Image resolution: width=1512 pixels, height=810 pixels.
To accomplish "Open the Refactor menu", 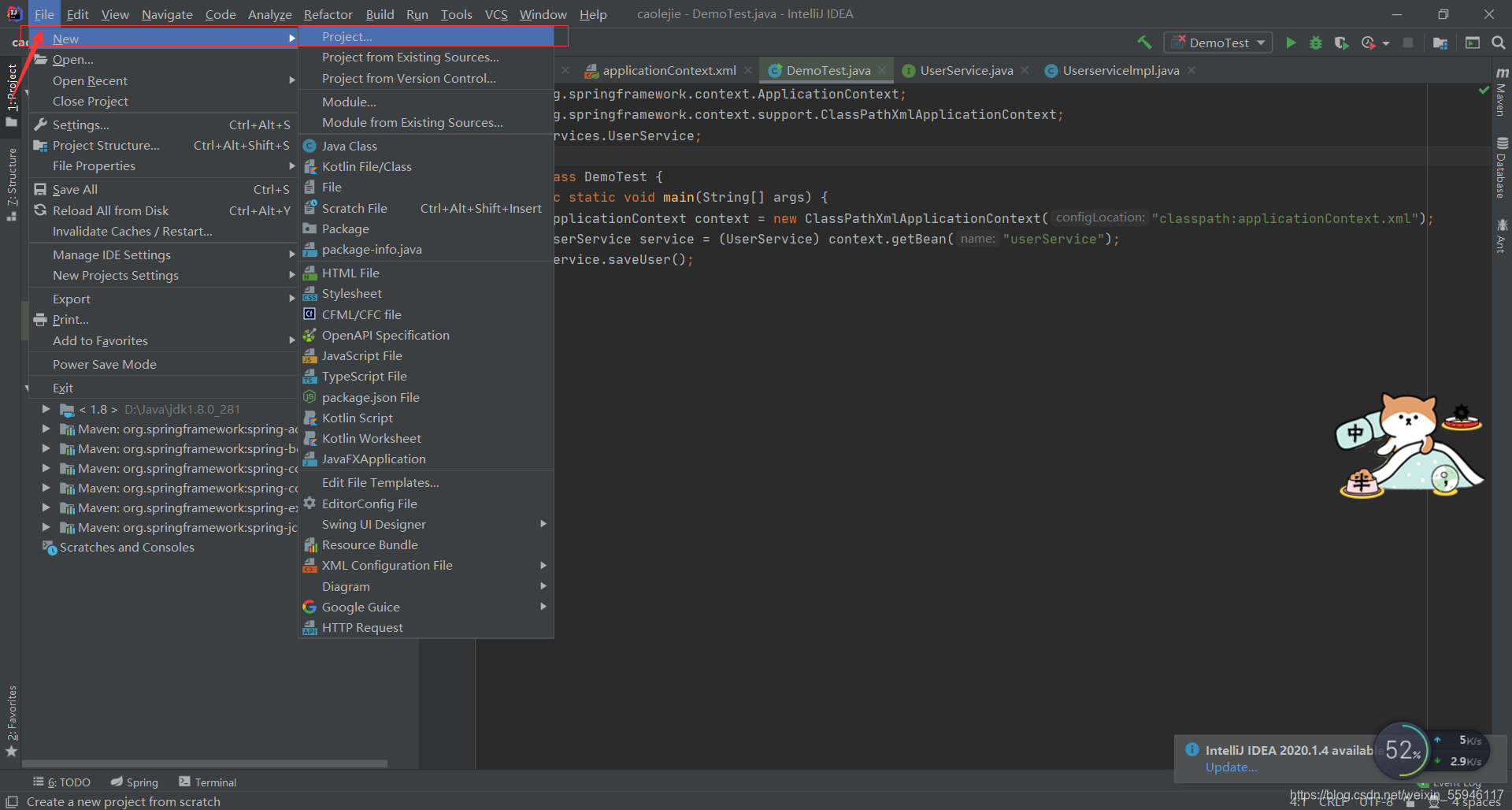I will click(328, 14).
